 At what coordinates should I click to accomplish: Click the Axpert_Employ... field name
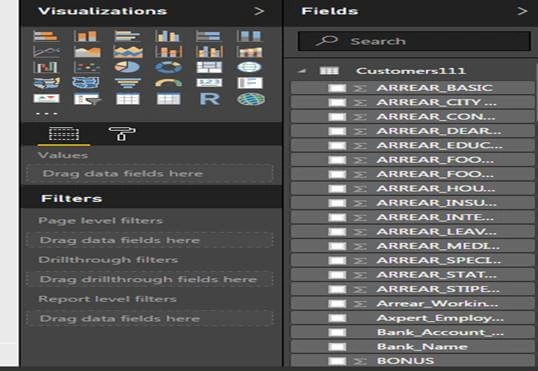coord(440,318)
